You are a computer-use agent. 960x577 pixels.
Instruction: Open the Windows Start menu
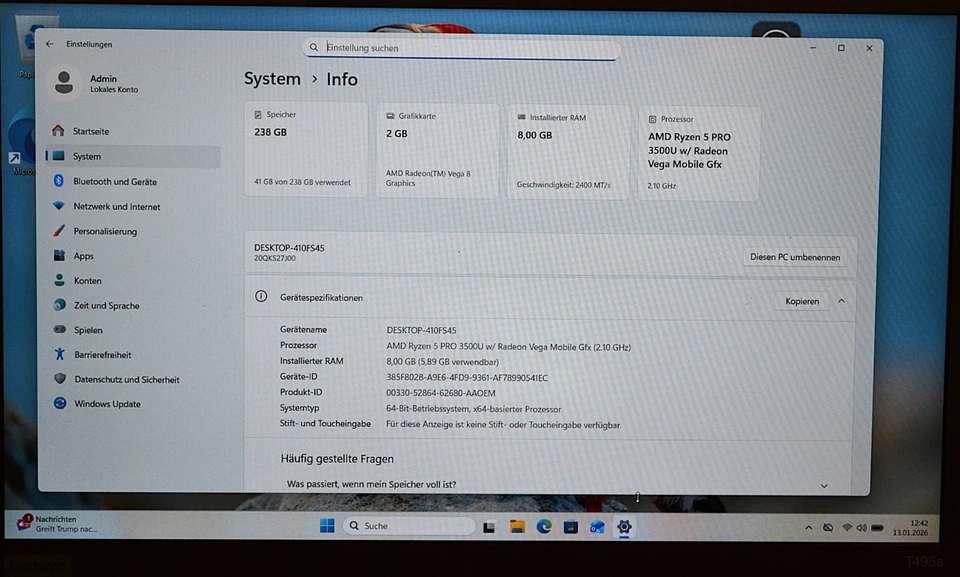click(x=327, y=526)
